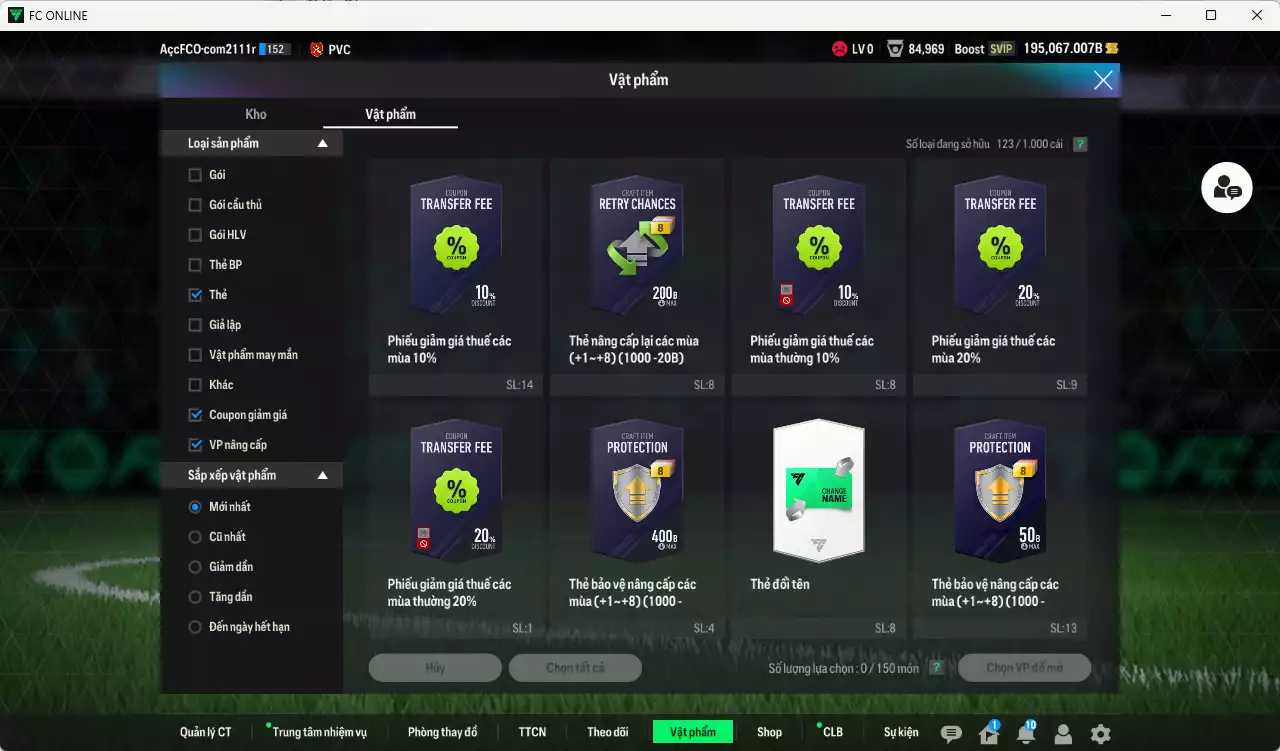Click the green help icon beside item count
Image resolution: width=1280 pixels, height=751 pixels.
1080,144
